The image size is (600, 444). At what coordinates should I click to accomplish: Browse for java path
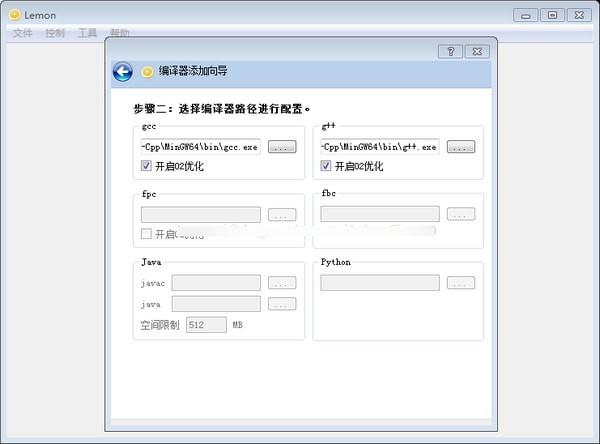pos(282,304)
